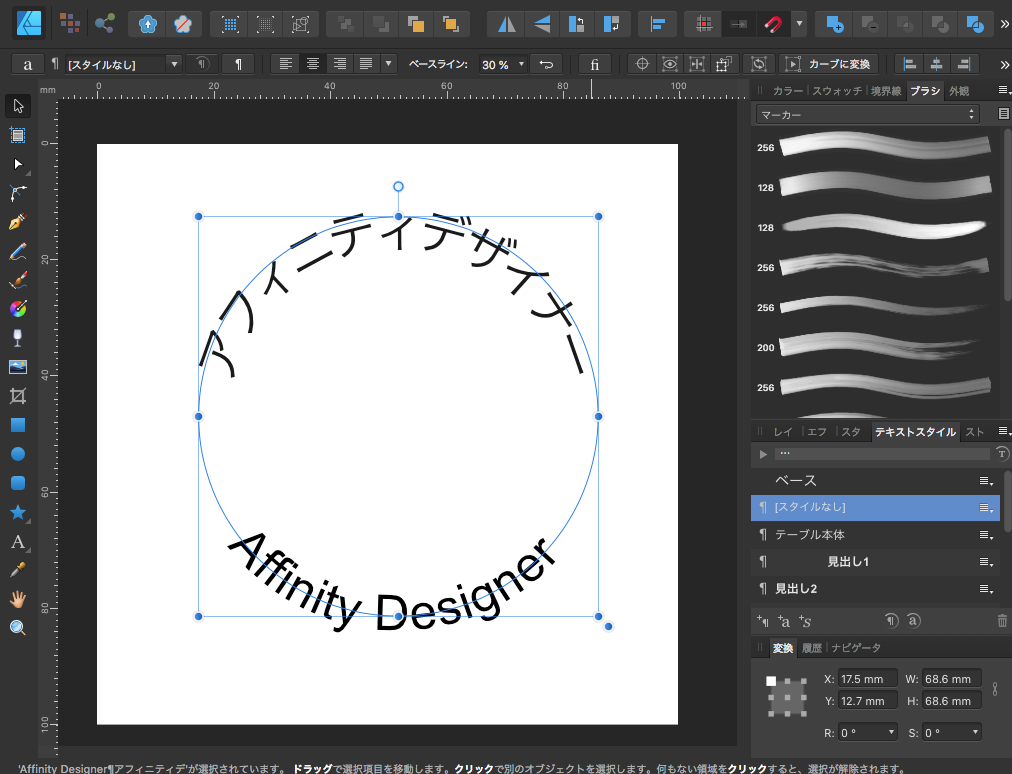Select the Node tool
The width and height of the screenshot is (1012, 774).
[17, 163]
